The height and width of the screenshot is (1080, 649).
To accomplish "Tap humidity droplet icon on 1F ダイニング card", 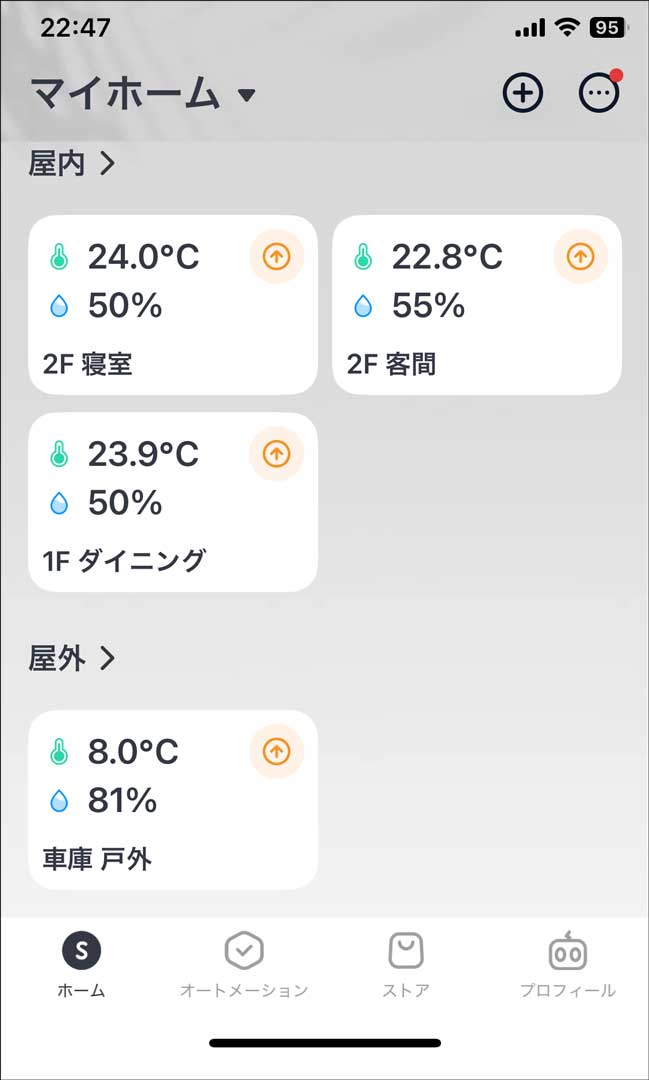I will [x=59, y=504].
